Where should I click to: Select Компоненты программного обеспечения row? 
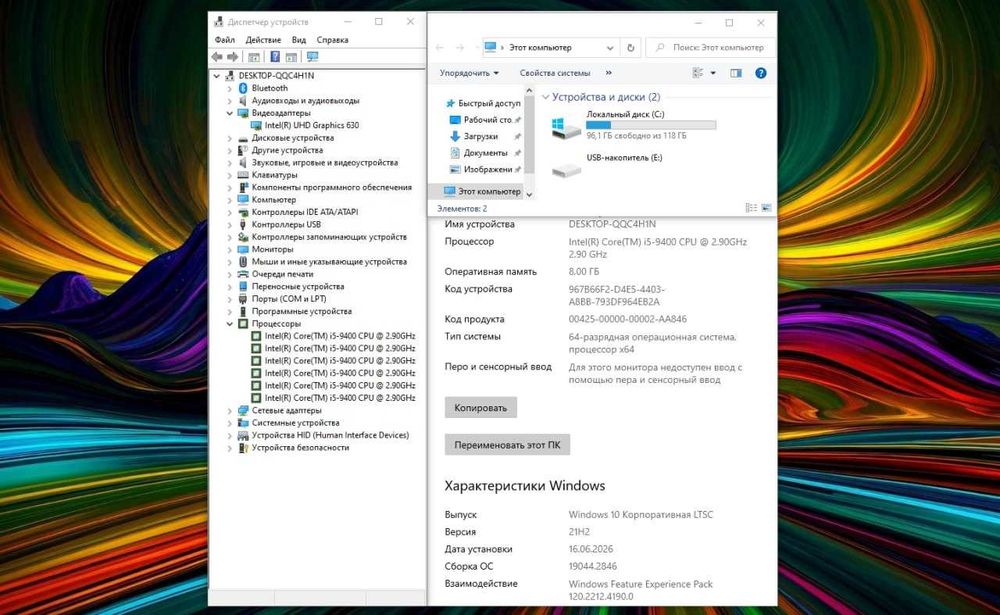332,188
